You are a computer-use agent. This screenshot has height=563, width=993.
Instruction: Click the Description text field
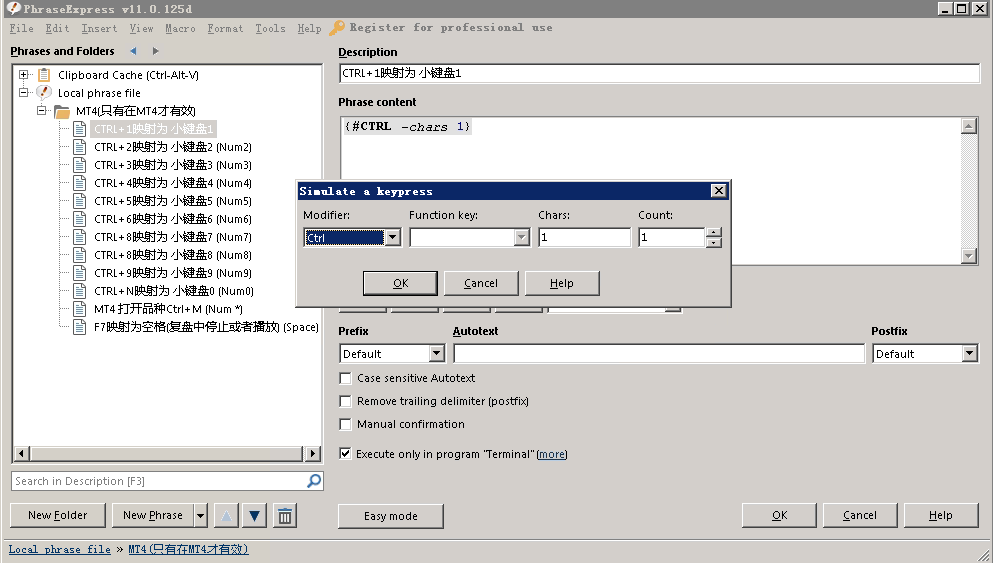pos(659,73)
